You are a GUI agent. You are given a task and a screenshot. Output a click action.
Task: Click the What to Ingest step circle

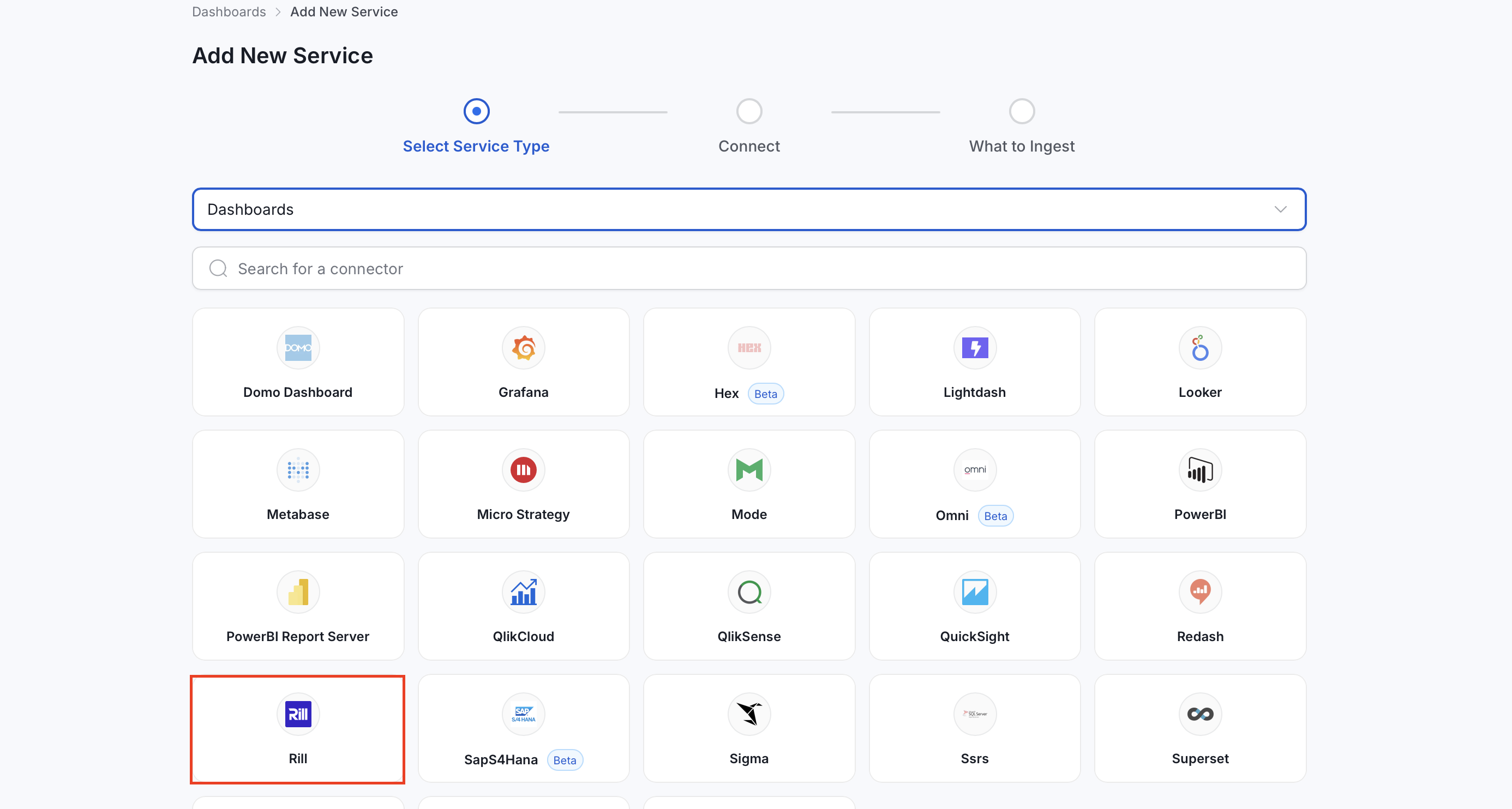click(1022, 111)
